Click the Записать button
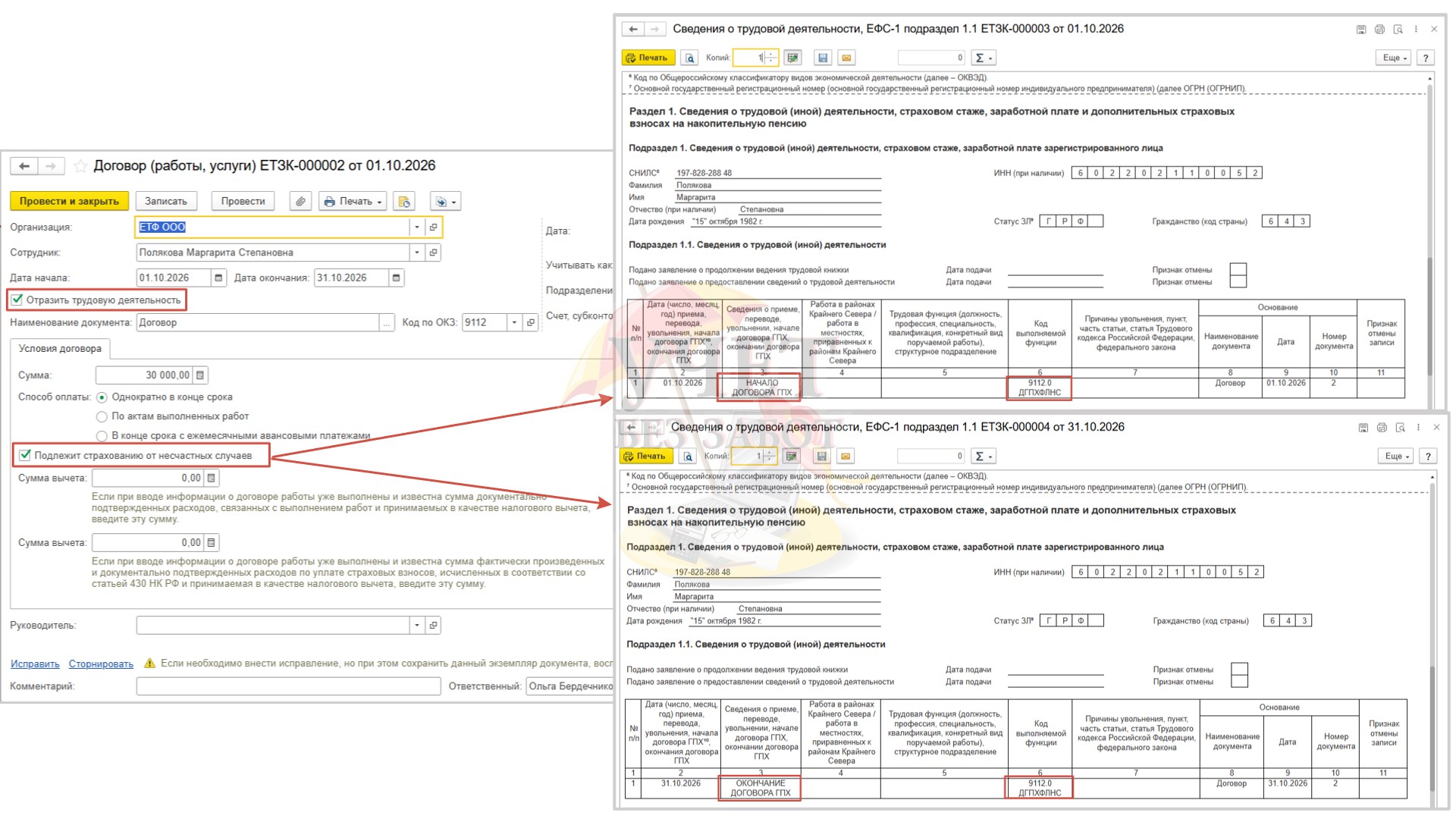The height and width of the screenshot is (819, 1456). (166, 202)
